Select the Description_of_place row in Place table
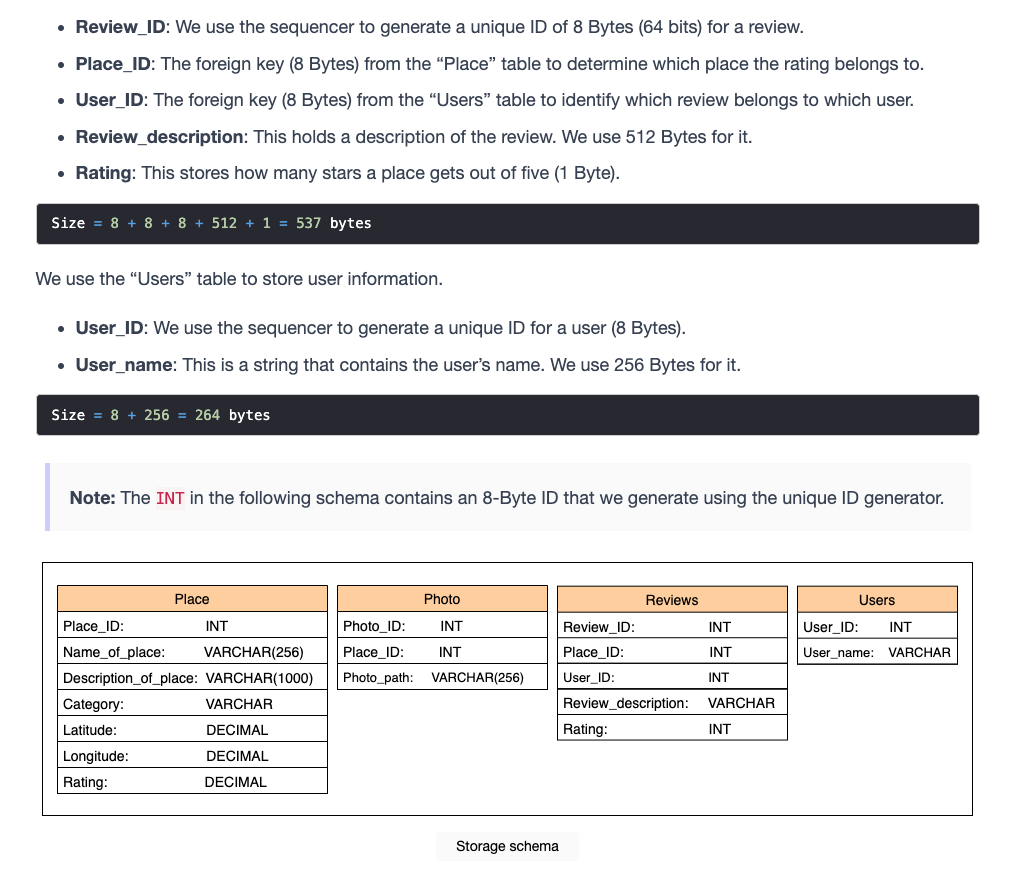The width and height of the screenshot is (1030, 874). coord(192,678)
